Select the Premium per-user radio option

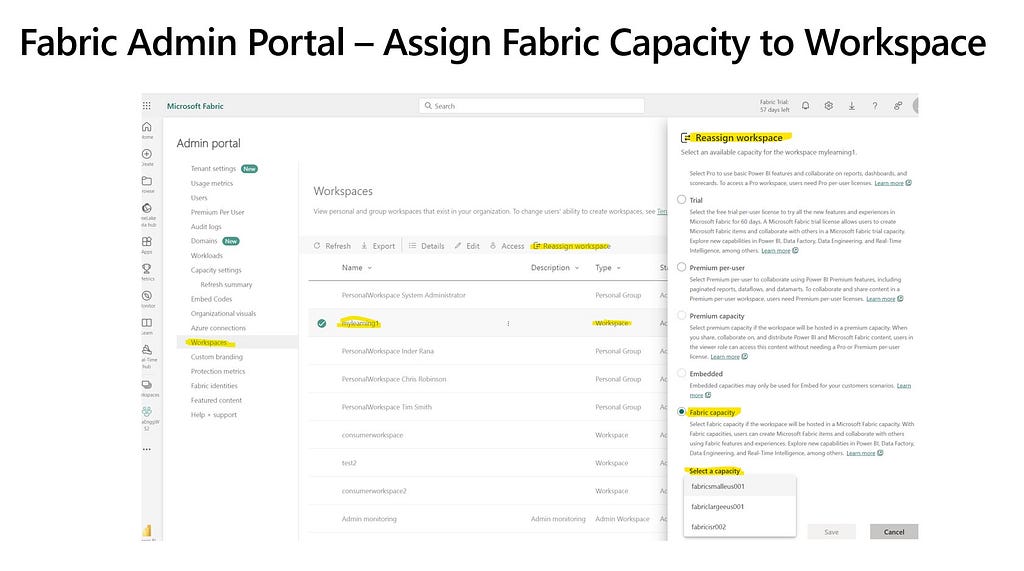tap(682, 267)
